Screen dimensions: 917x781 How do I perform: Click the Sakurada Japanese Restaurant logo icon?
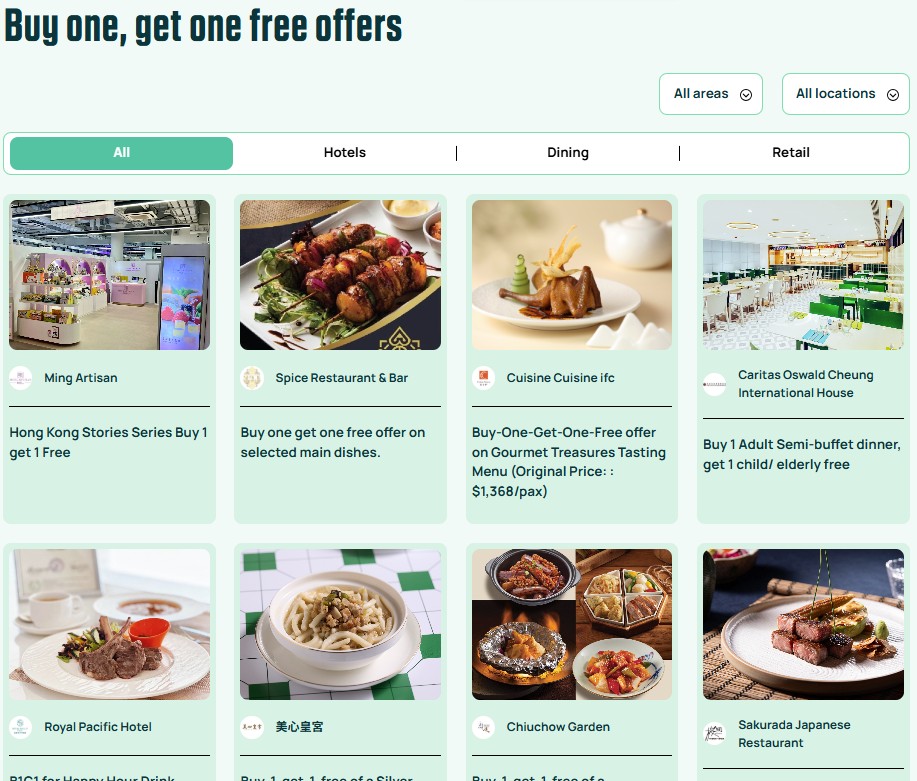click(714, 734)
